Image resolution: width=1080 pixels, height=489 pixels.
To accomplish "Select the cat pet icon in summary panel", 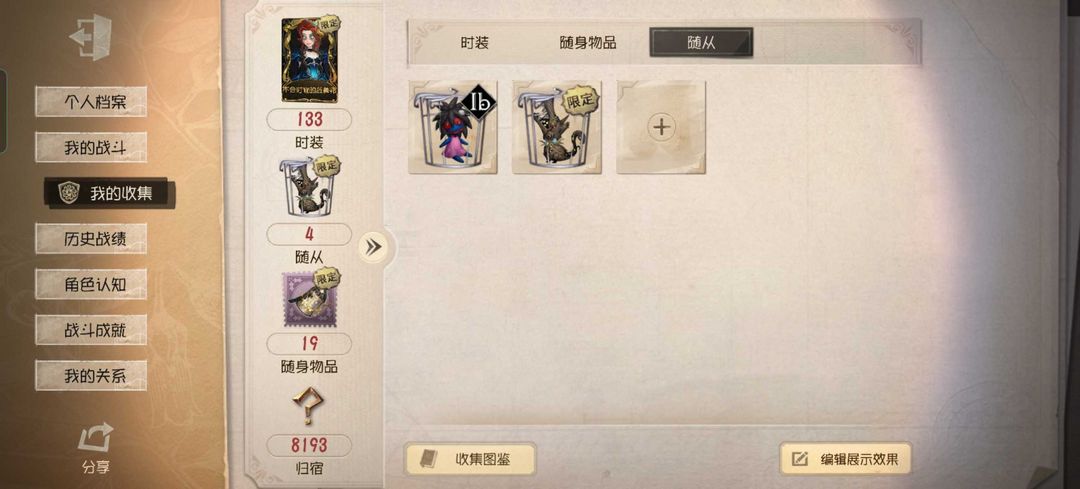I will (309, 187).
